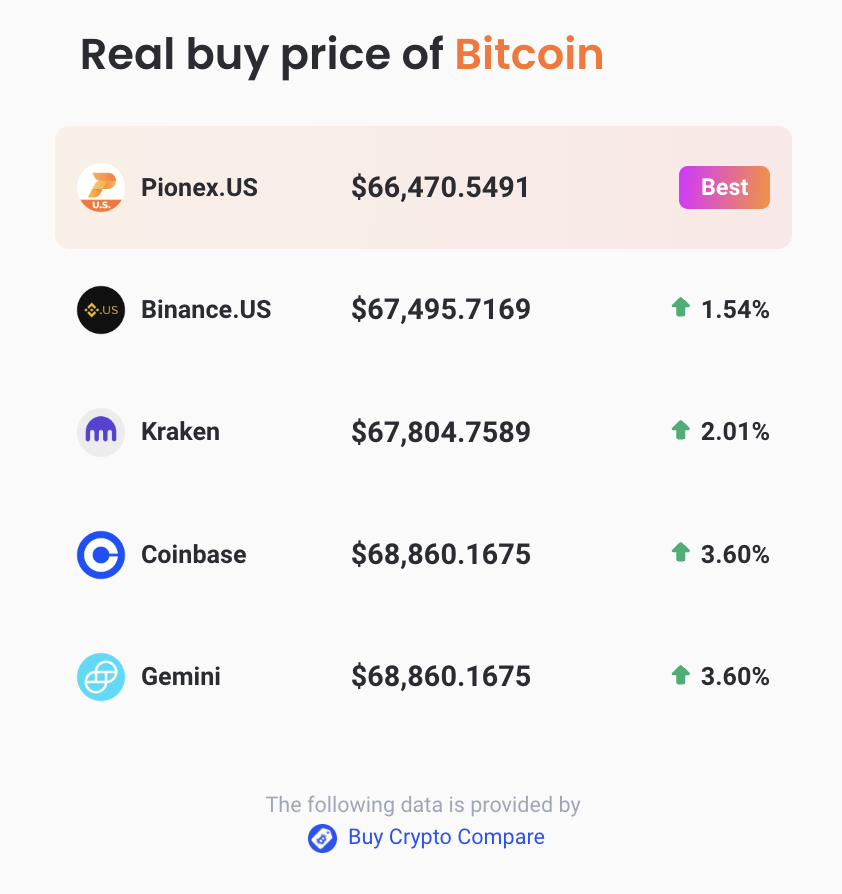Select the up arrow beside Coinbase's 3.60%
842x894 pixels.
pos(681,553)
